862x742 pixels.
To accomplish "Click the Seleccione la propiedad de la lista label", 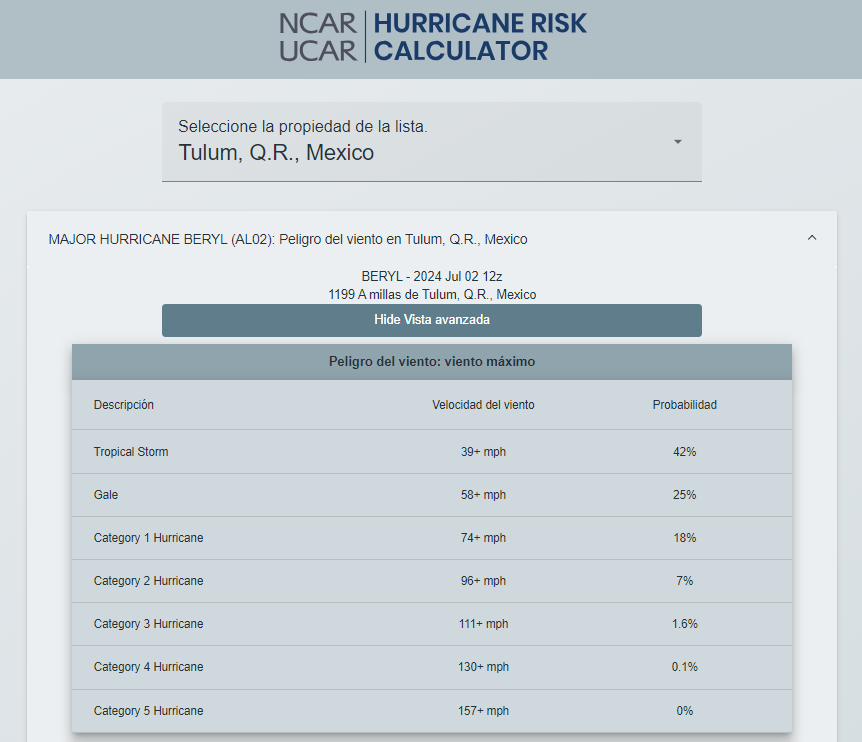I will [303, 126].
